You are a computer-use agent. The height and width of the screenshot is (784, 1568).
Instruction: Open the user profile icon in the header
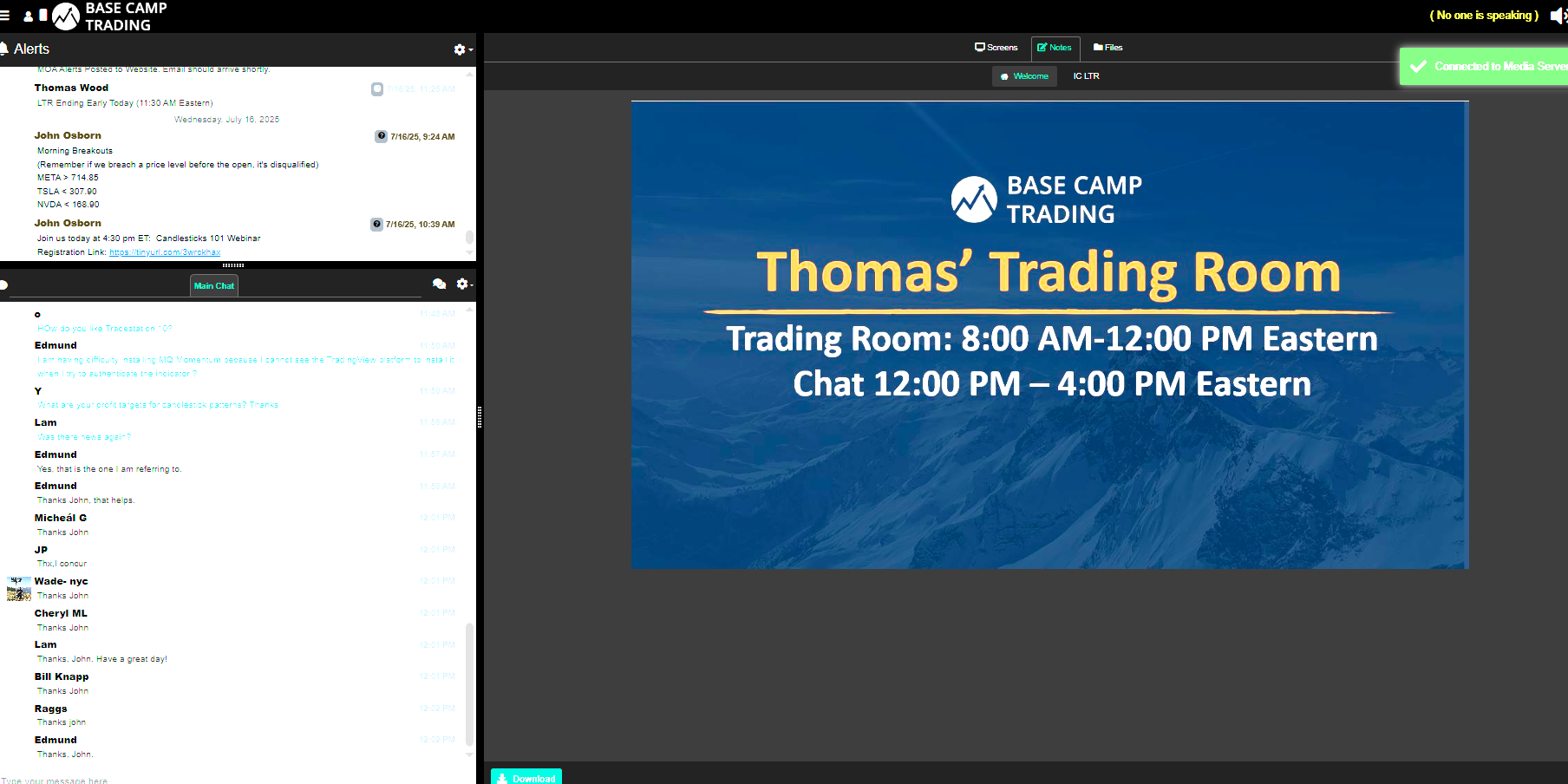[x=28, y=16]
